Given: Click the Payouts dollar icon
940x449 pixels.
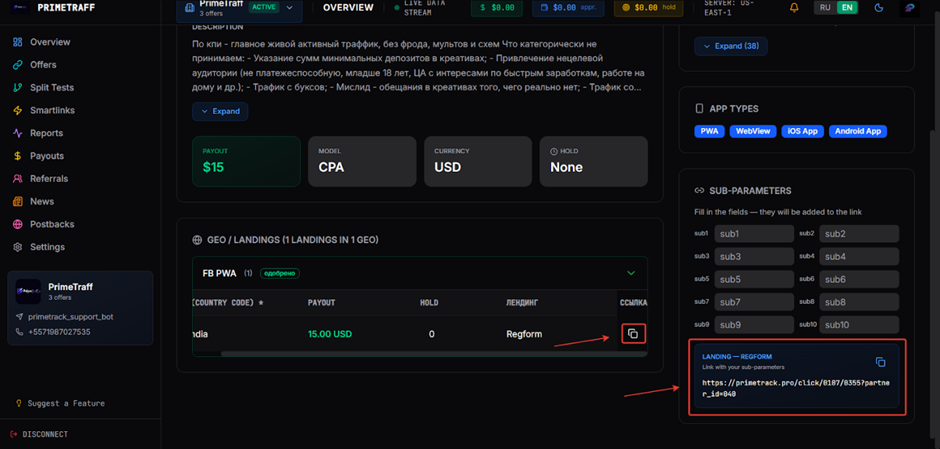Looking at the screenshot, I should tap(18, 156).
